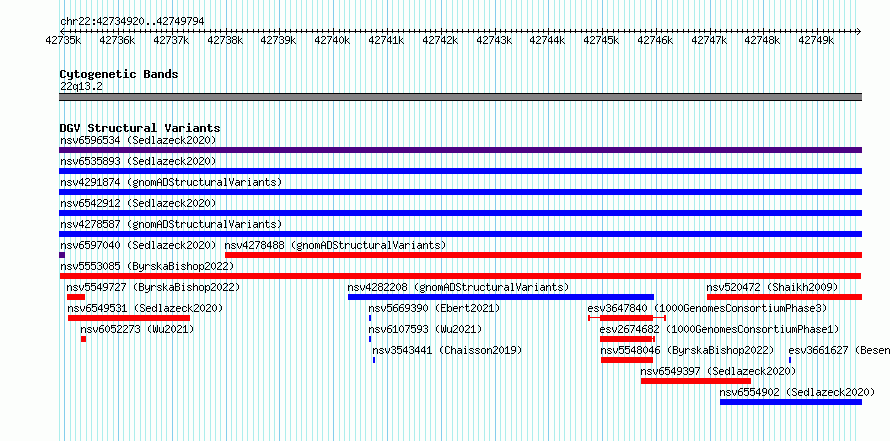Viewport: 890px width, 441px height.
Task: Open nsv4282208 (gnomADStructuralVariants) label
Action: (x=458, y=287)
